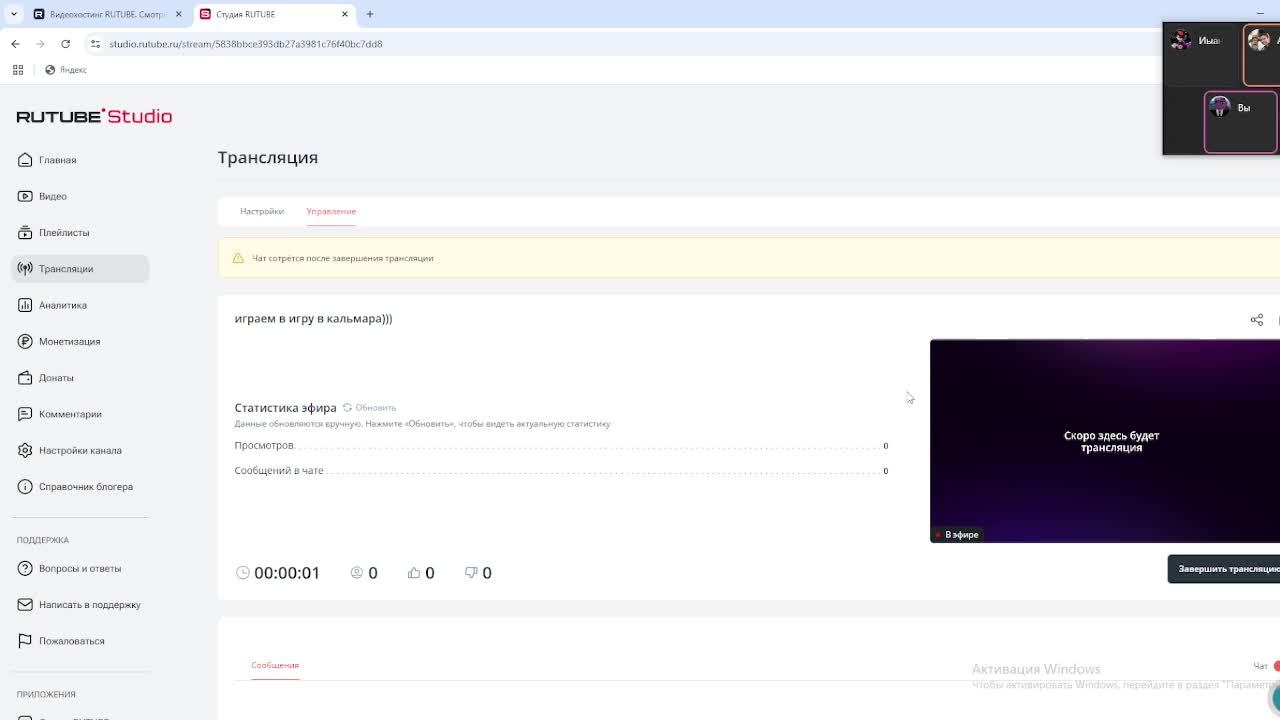Click the thumbs-down dislikes icon

[471, 573]
